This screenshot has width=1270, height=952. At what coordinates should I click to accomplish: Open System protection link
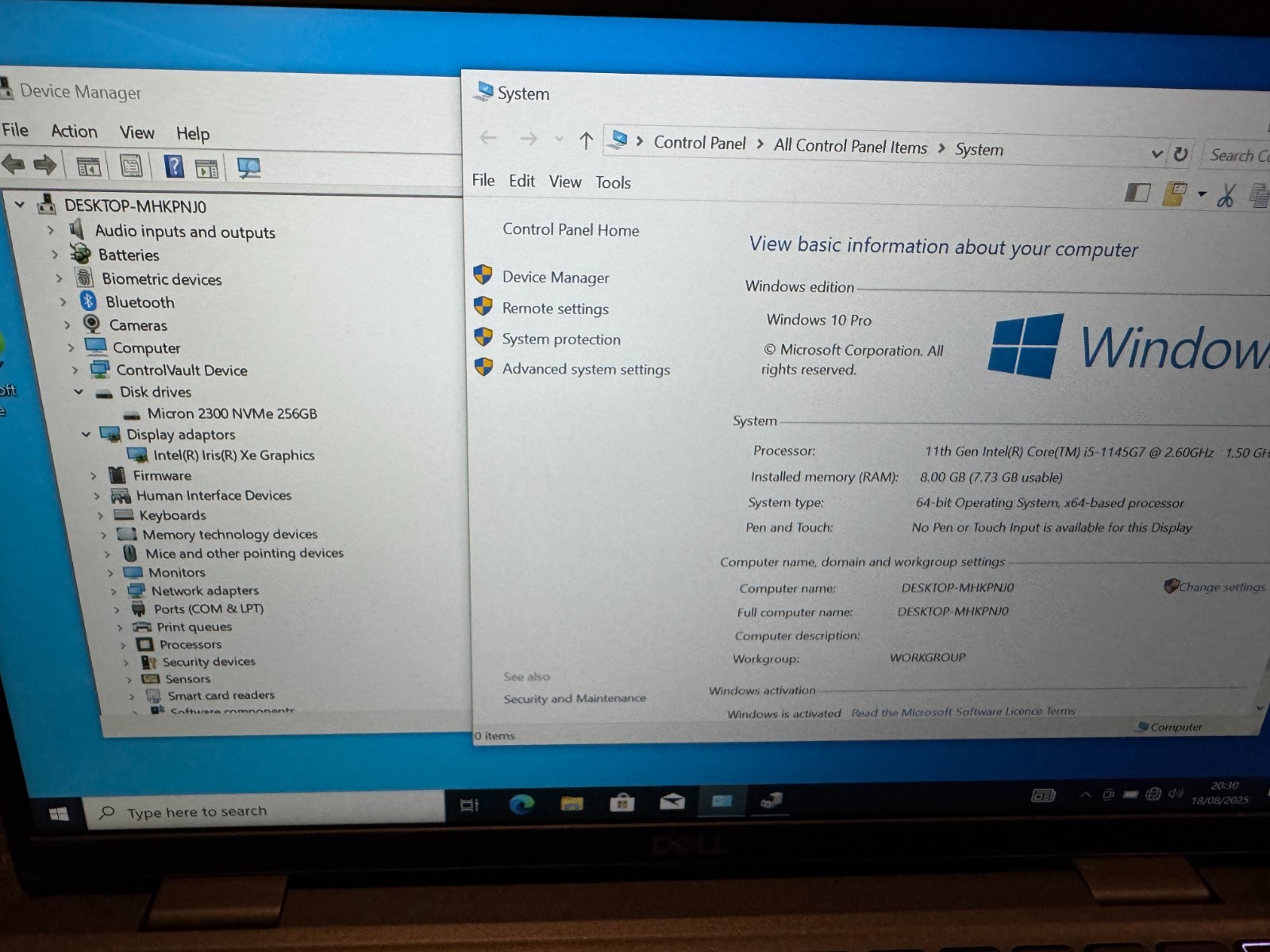pos(561,339)
